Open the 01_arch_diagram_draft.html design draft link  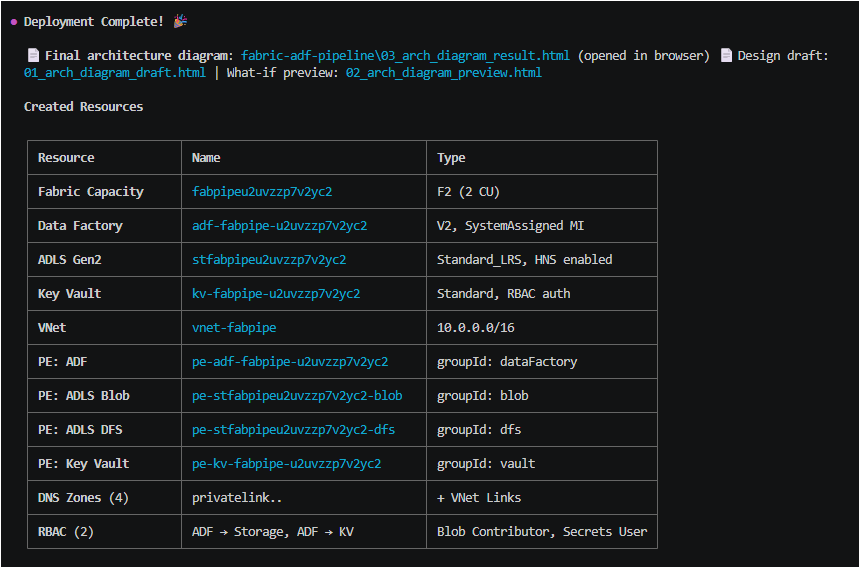[x=115, y=72]
